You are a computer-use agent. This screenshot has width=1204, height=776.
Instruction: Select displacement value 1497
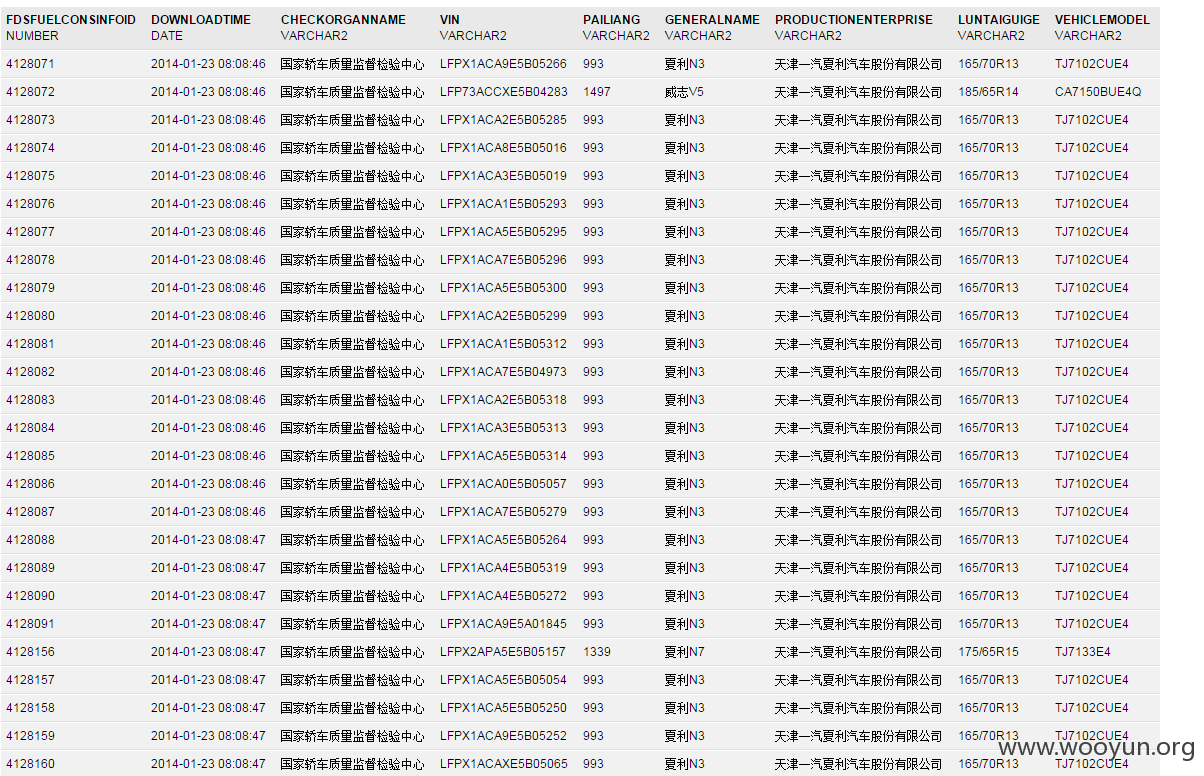coord(597,92)
